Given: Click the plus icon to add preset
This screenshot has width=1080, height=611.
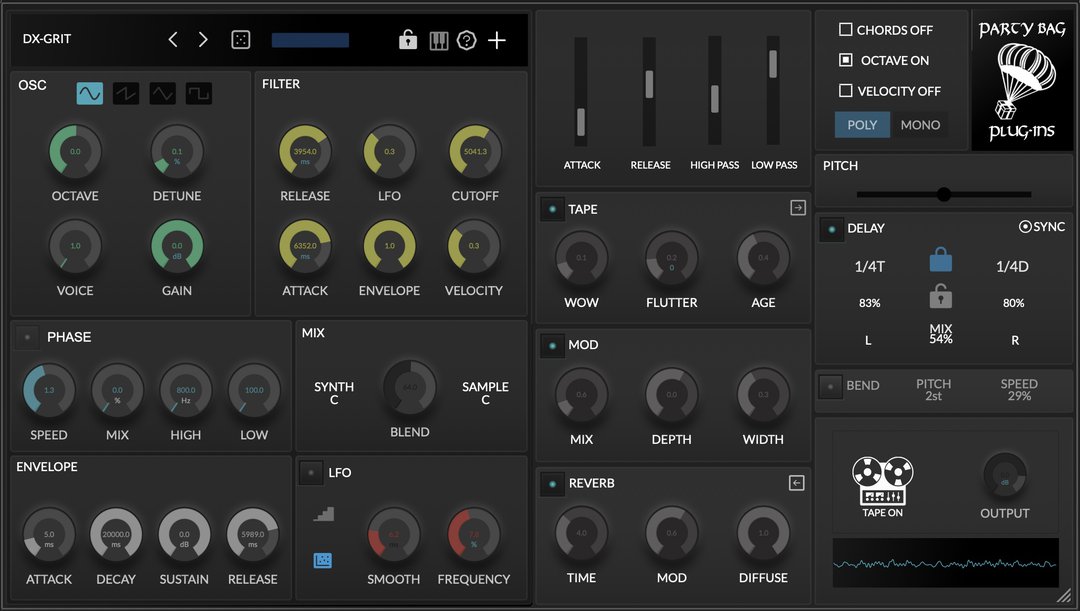Looking at the screenshot, I should (x=497, y=40).
